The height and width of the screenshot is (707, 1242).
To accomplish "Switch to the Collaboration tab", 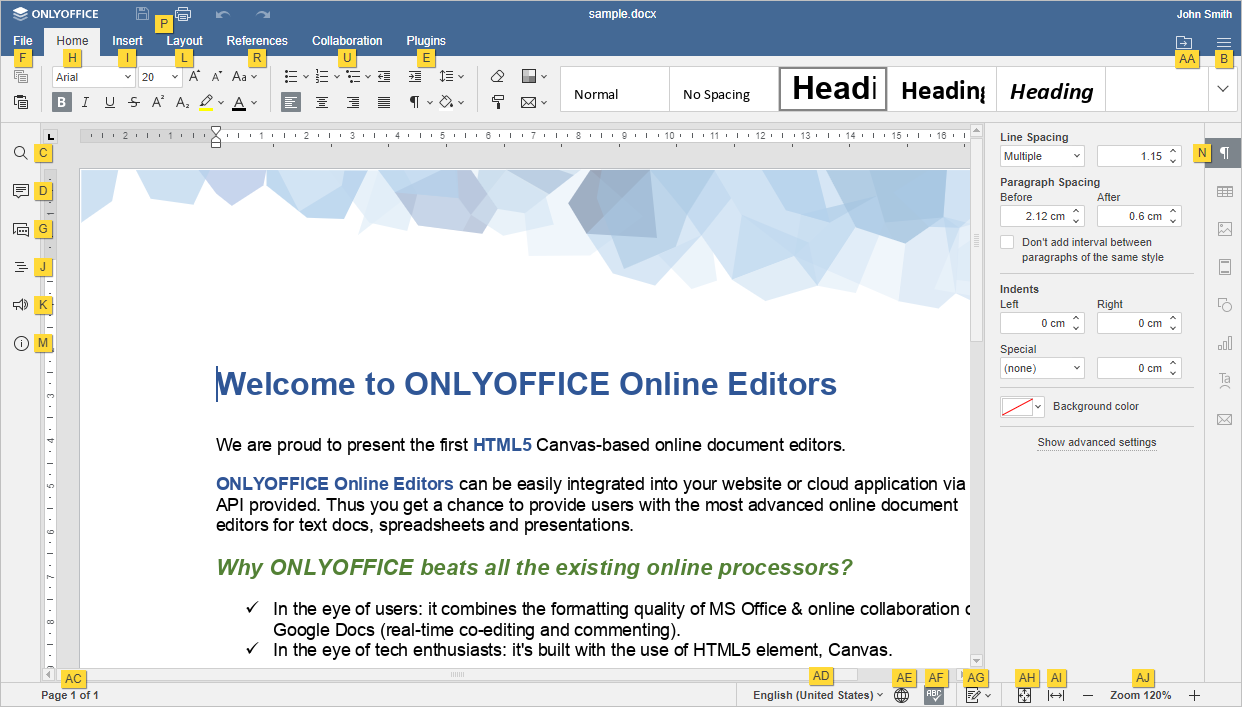I will pos(347,41).
